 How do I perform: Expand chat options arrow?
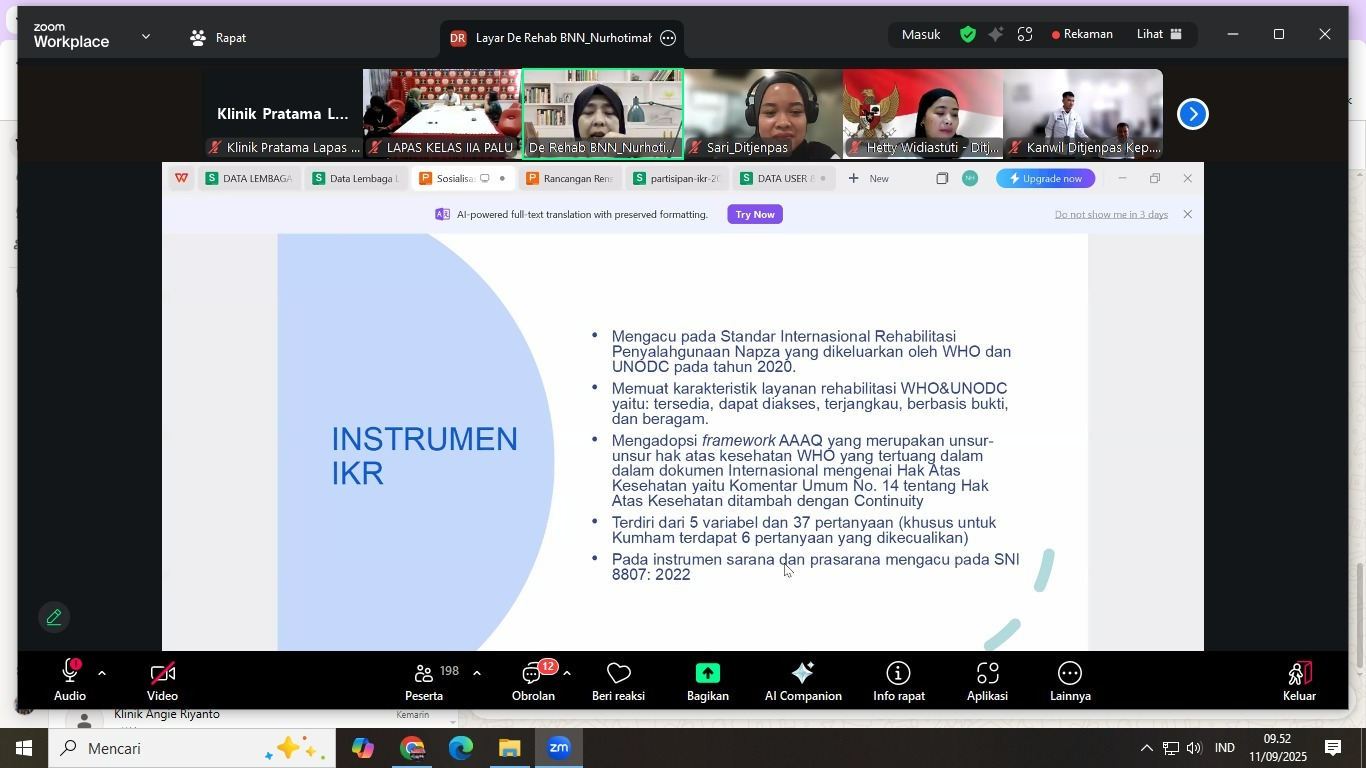point(567,674)
